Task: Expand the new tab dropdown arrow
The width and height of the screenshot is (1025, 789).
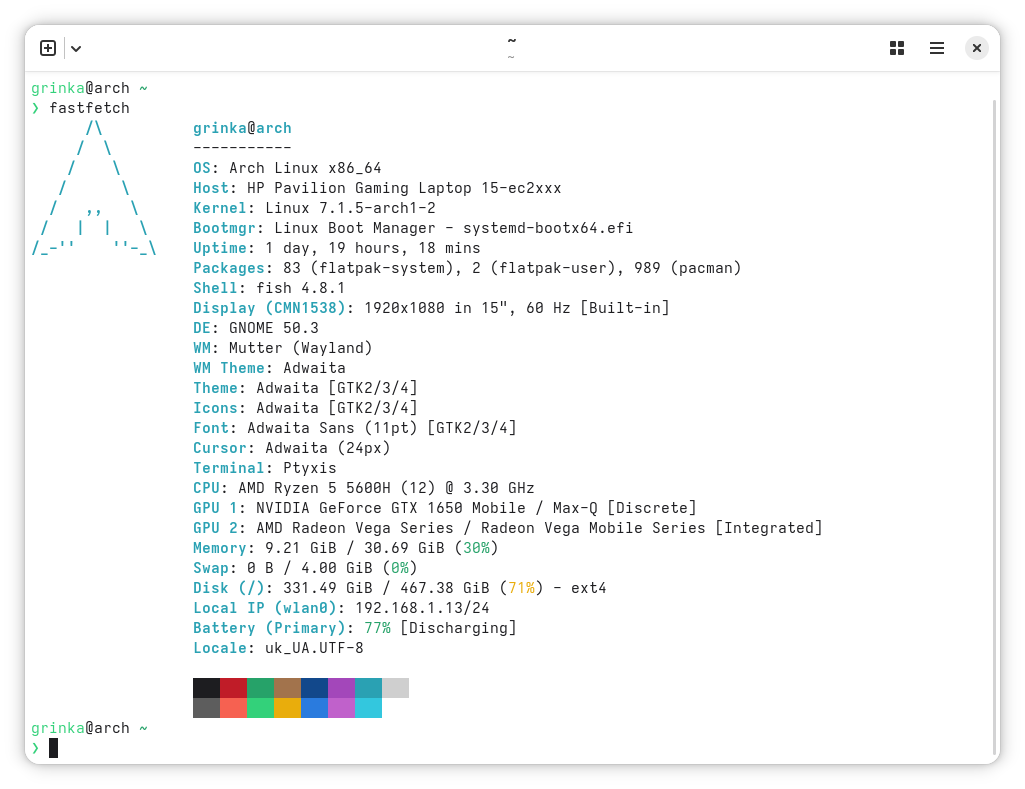Action: coord(76,48)
